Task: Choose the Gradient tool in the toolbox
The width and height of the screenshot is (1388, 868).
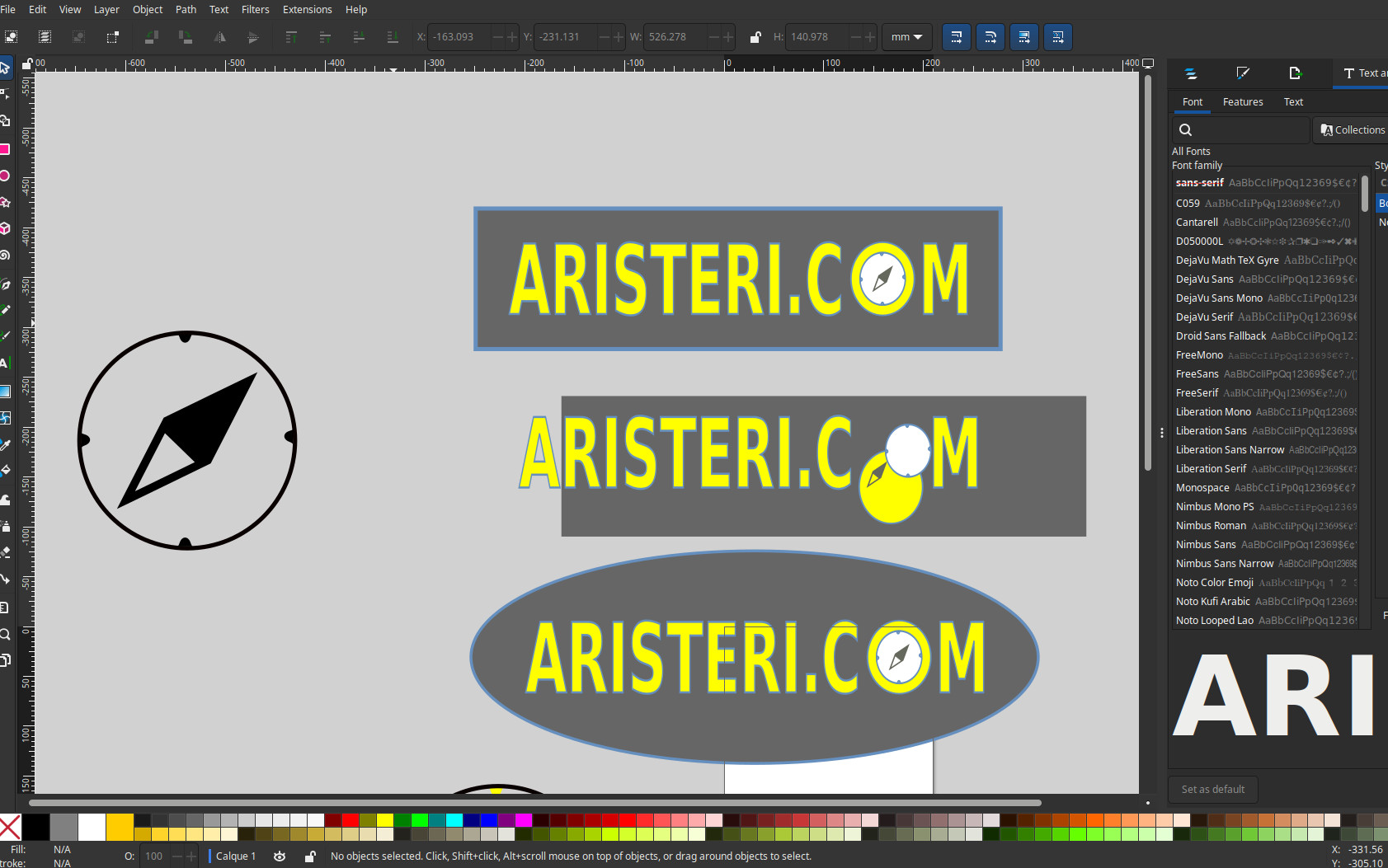Action: coord(5,392)
